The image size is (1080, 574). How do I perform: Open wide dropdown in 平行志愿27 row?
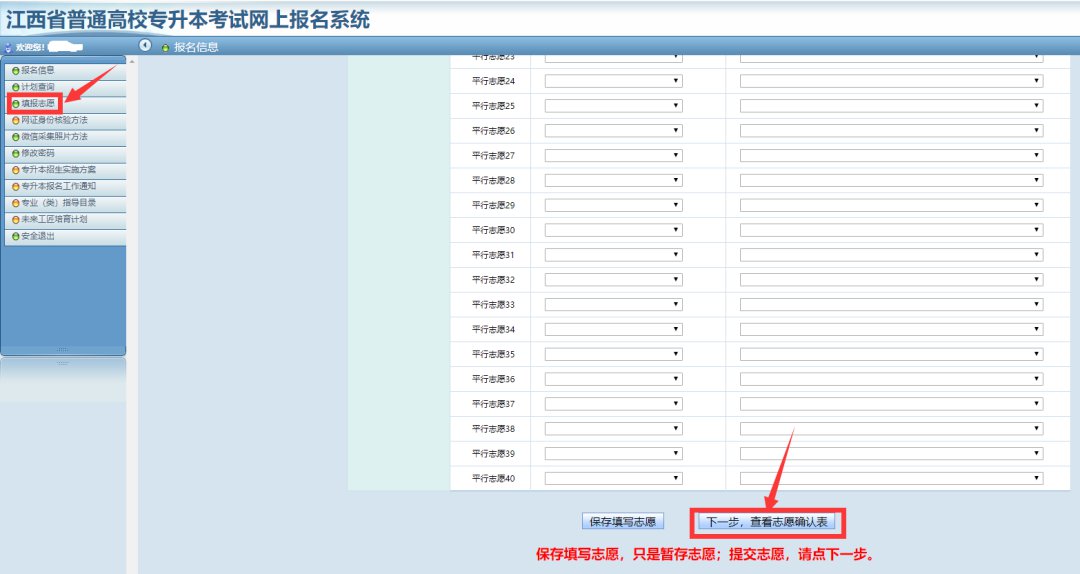point(891,155)
